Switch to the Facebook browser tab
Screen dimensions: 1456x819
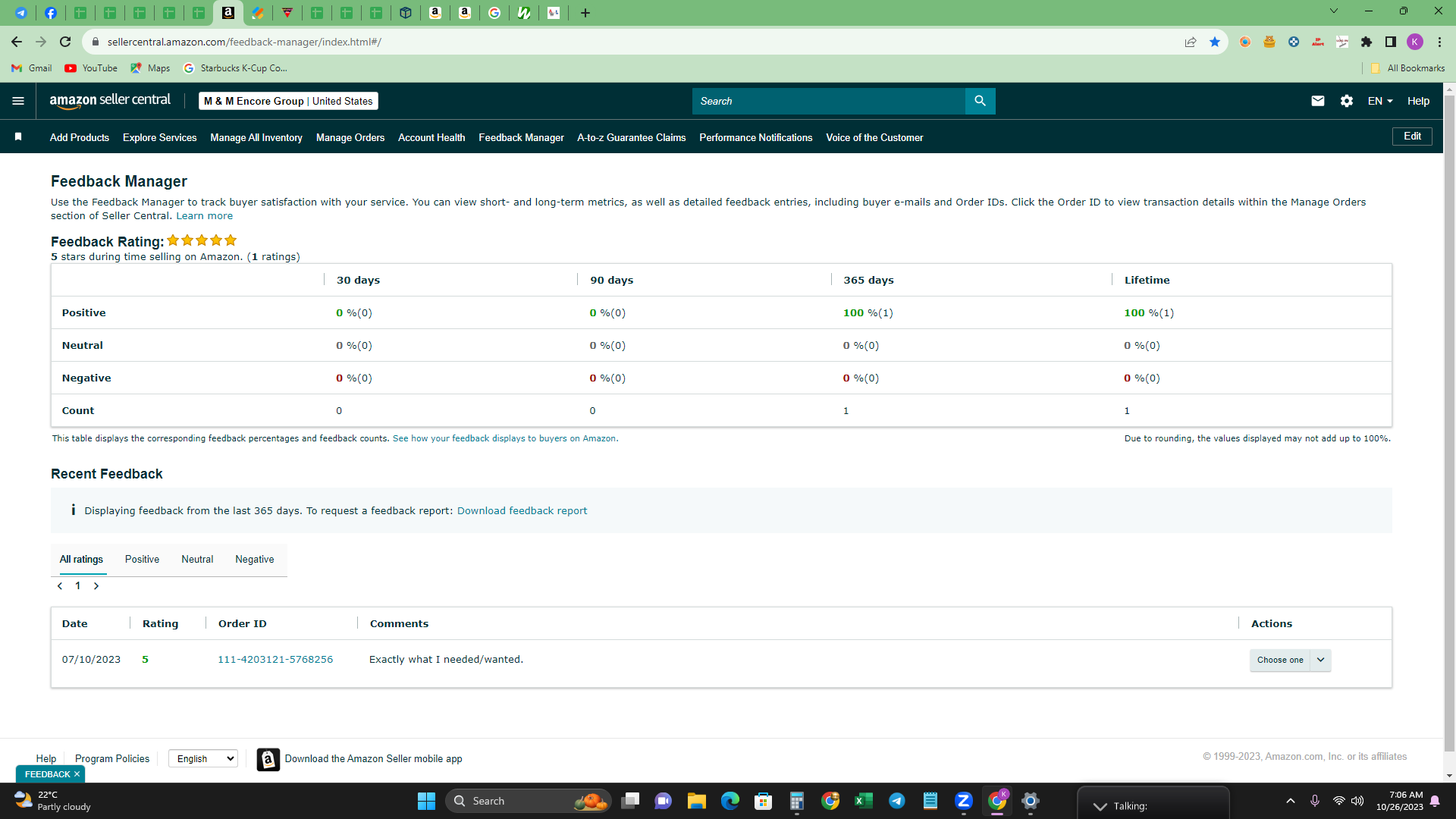pos(51,13)
